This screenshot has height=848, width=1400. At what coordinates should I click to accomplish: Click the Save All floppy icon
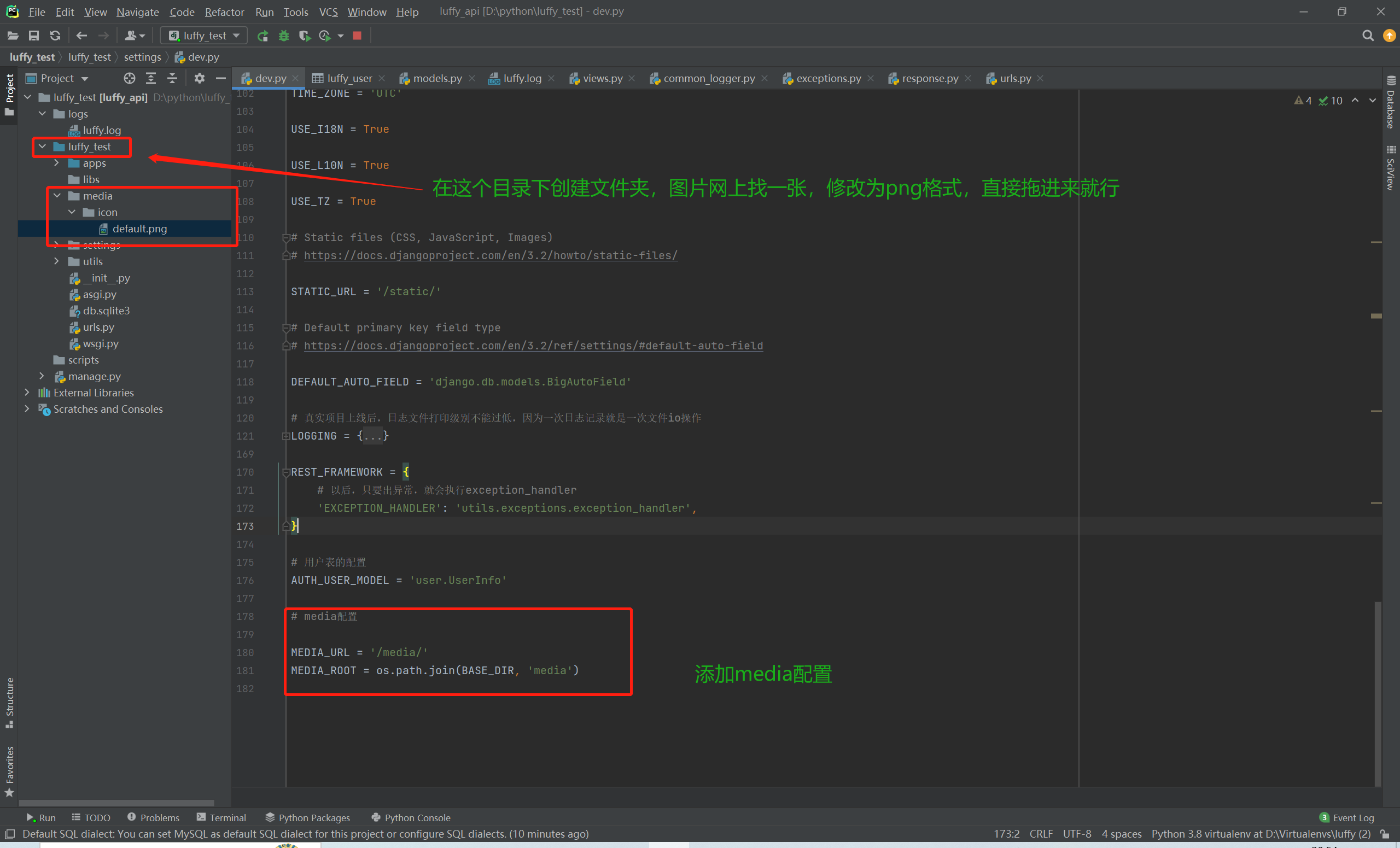coord(33,36)
